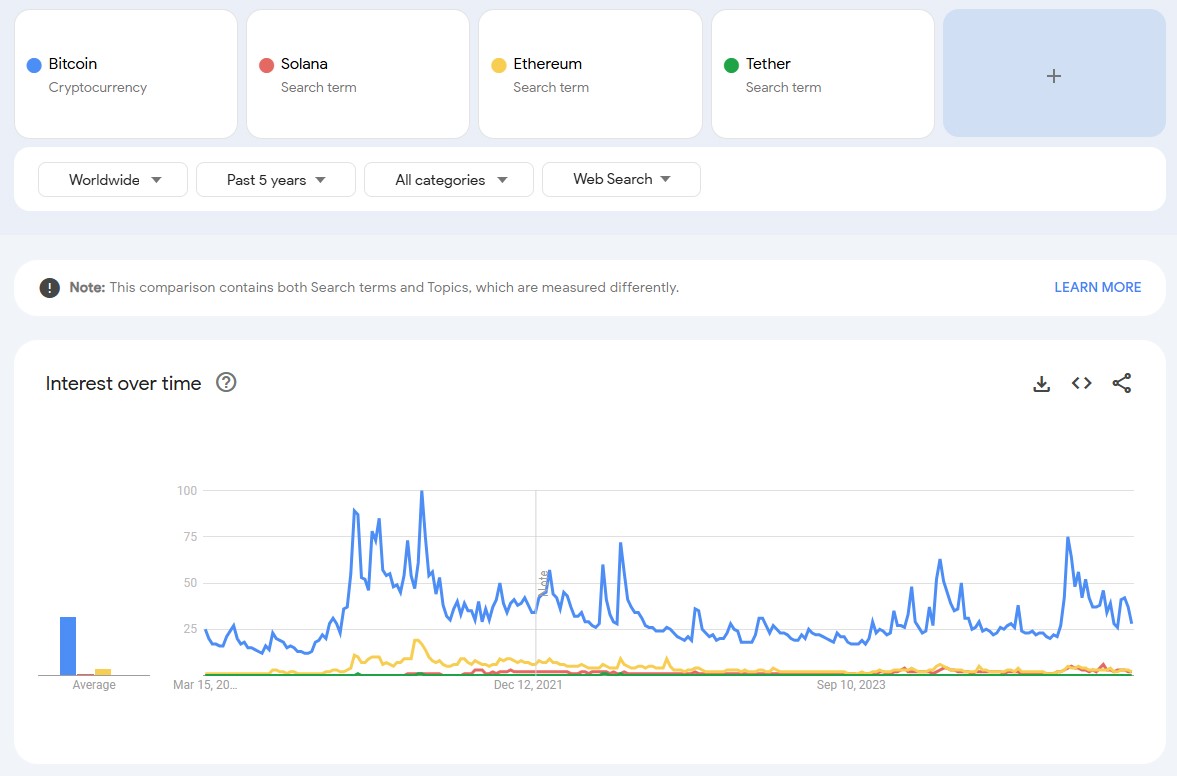
Task: Open the Past 5 years time dropdown
Action: 276,180
